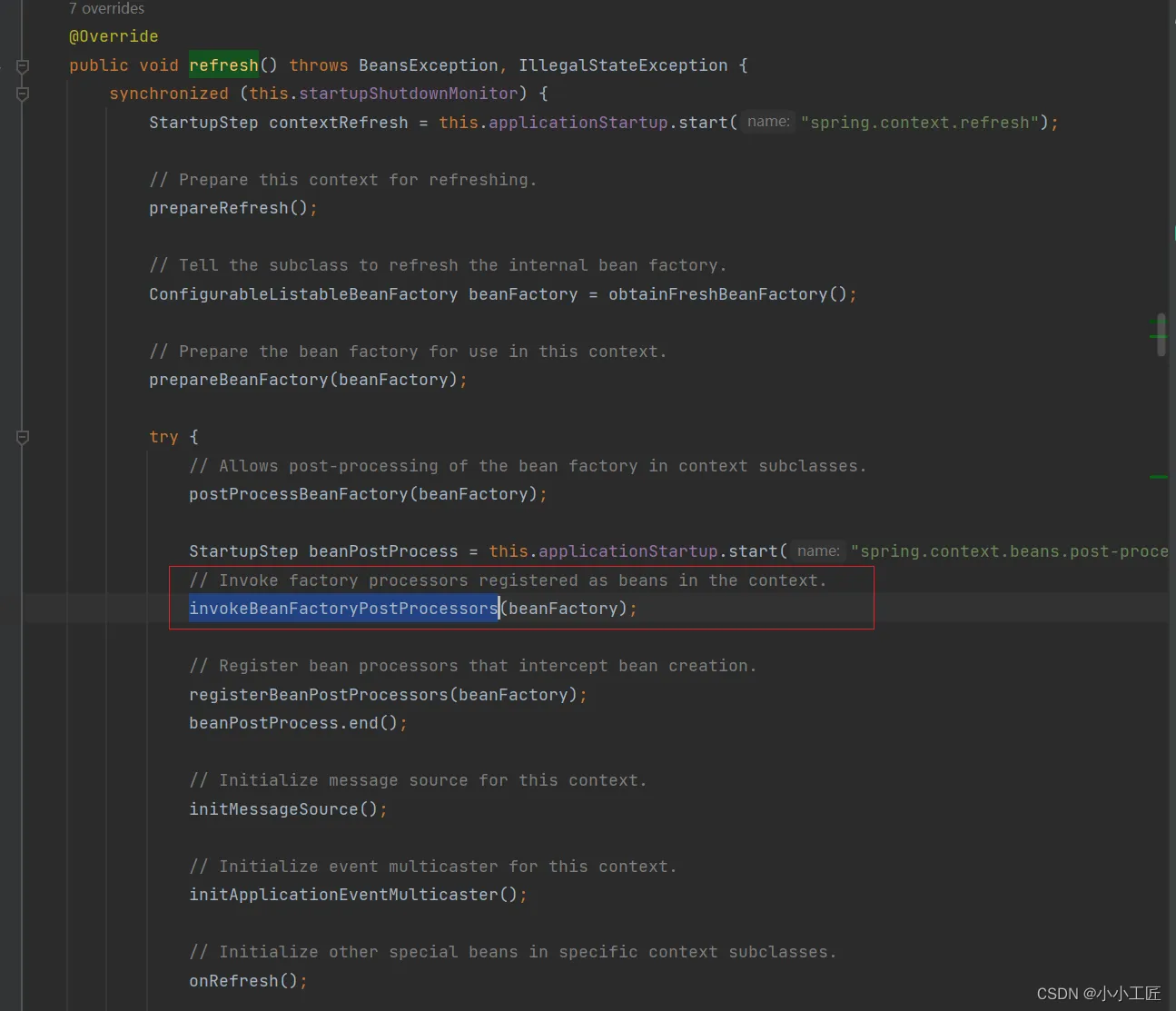Click the "spring.context.refresh" string literal
The image size is (1176, 1011).
click(920, 123)
